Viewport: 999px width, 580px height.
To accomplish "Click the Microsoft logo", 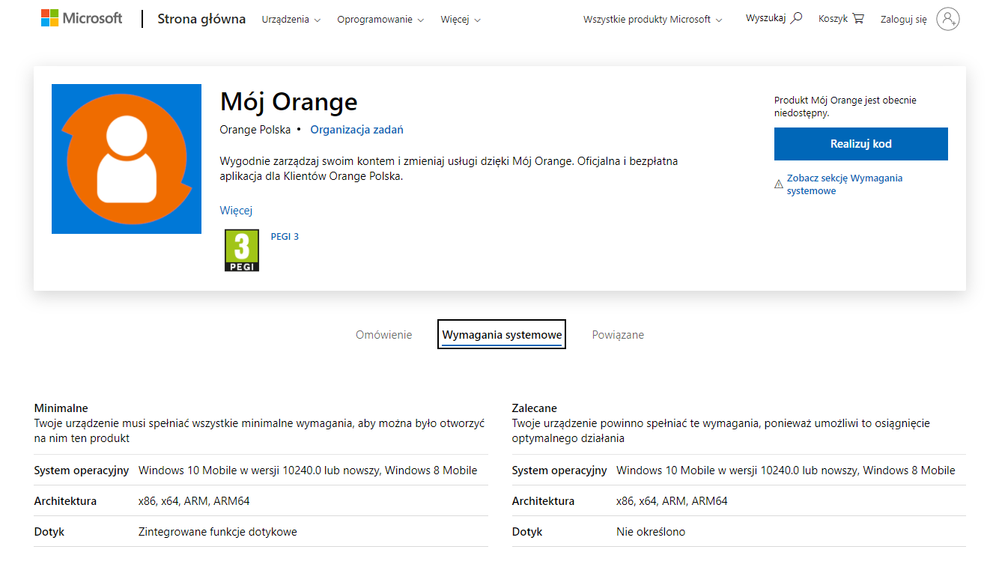I will click(81, 19).
